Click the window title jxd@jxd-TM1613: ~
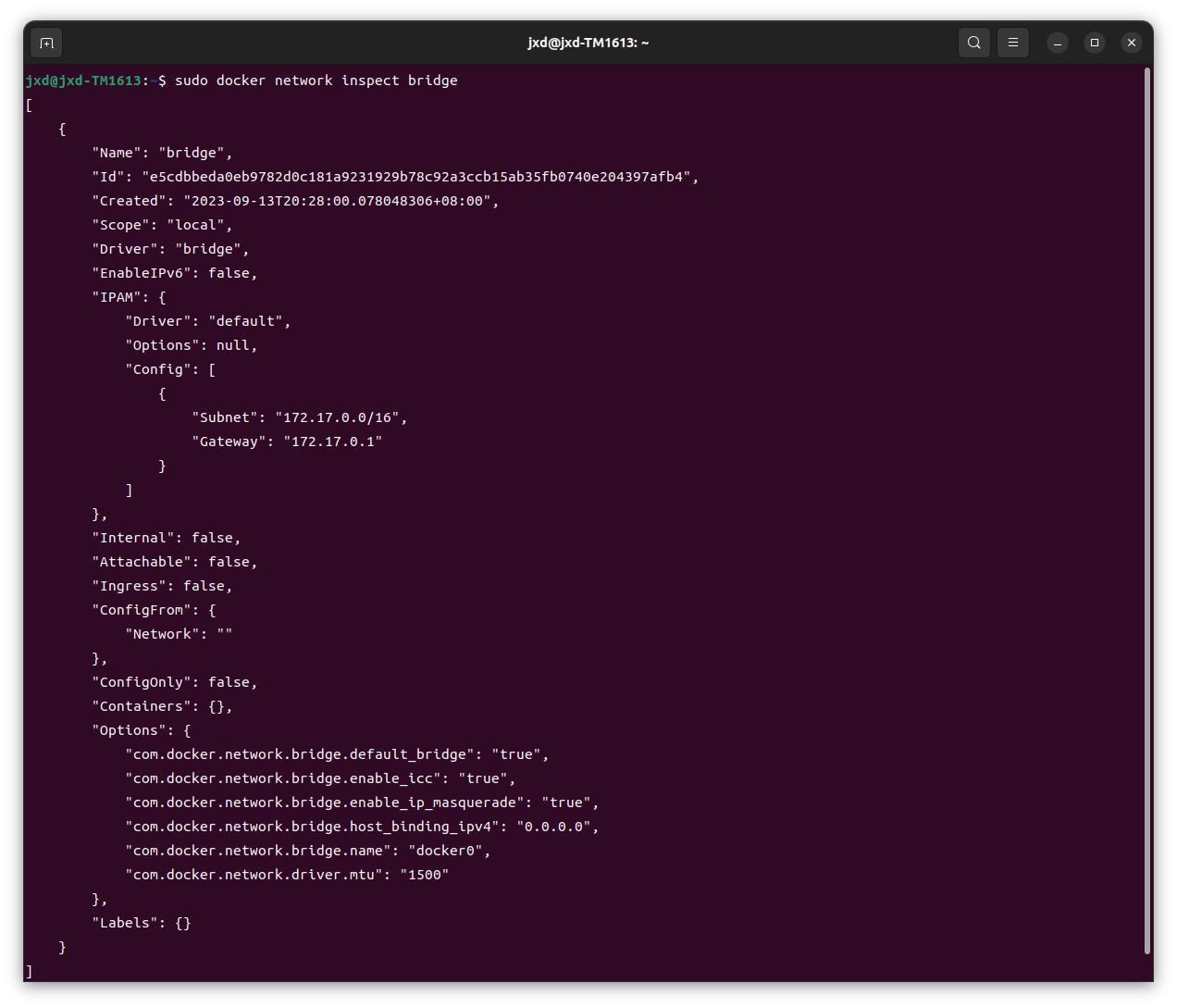Viewport: 1177px width, 1008px height. [x=588, y=43]
